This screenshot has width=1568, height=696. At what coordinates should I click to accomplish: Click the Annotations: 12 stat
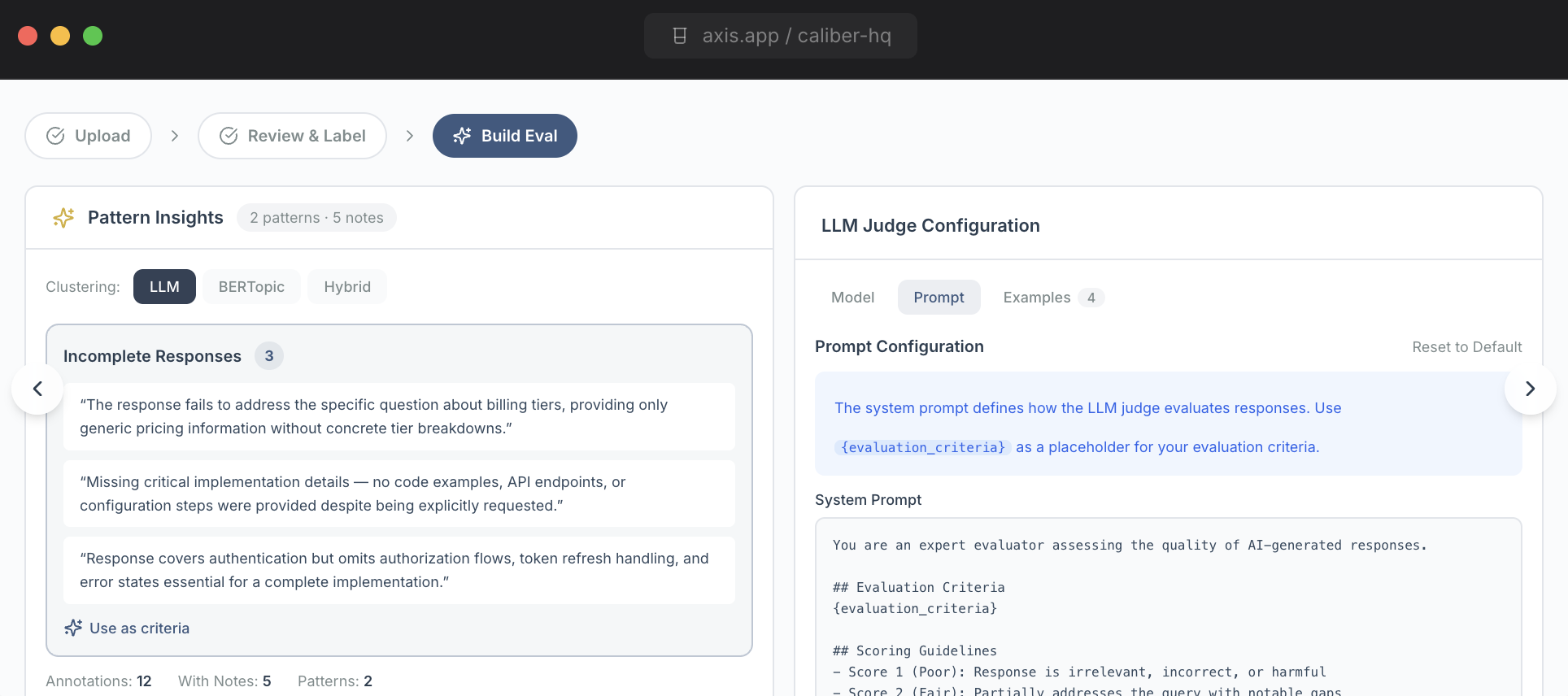[98, 681]
